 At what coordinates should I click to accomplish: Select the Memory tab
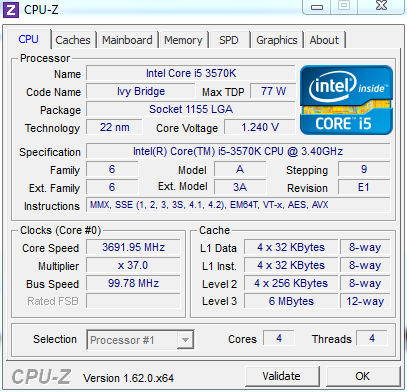(x=183, y=40)
